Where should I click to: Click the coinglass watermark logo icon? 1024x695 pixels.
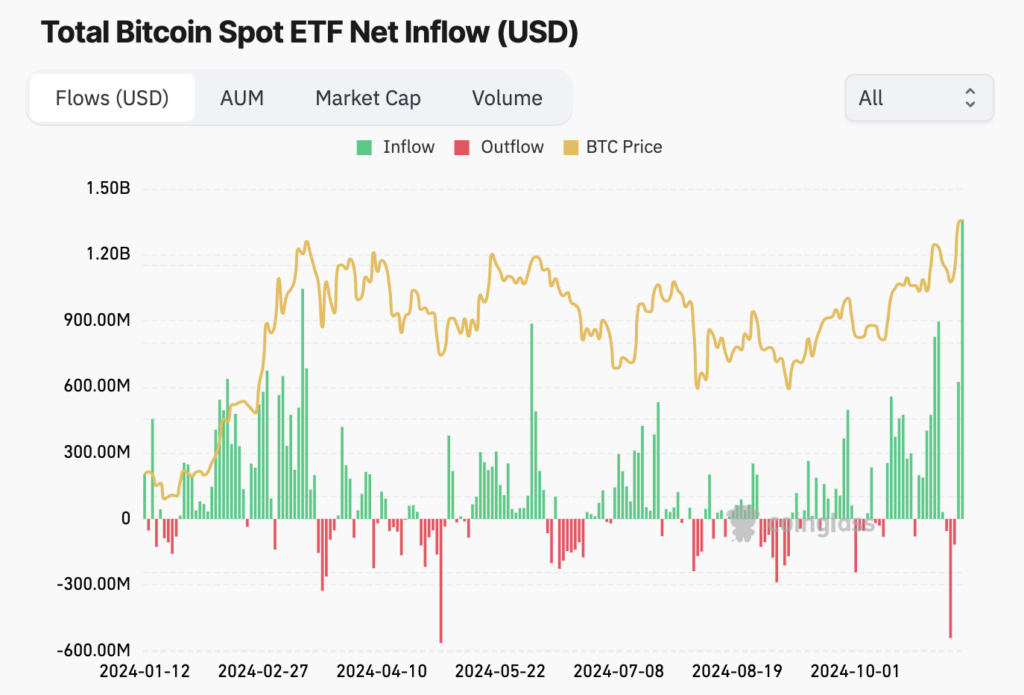coord(743,522)
